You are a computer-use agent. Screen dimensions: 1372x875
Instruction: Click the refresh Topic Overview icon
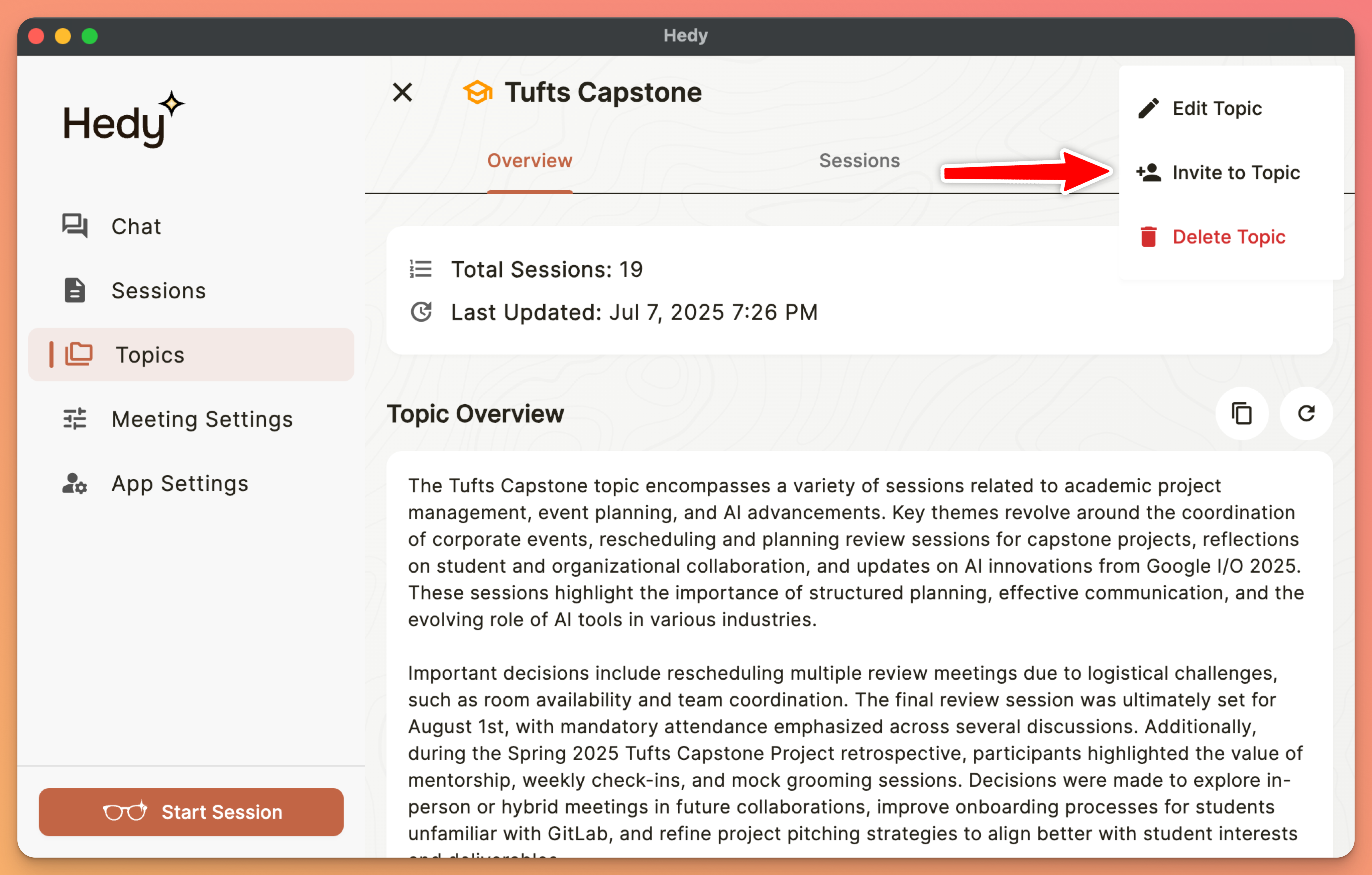(1306, 413)
